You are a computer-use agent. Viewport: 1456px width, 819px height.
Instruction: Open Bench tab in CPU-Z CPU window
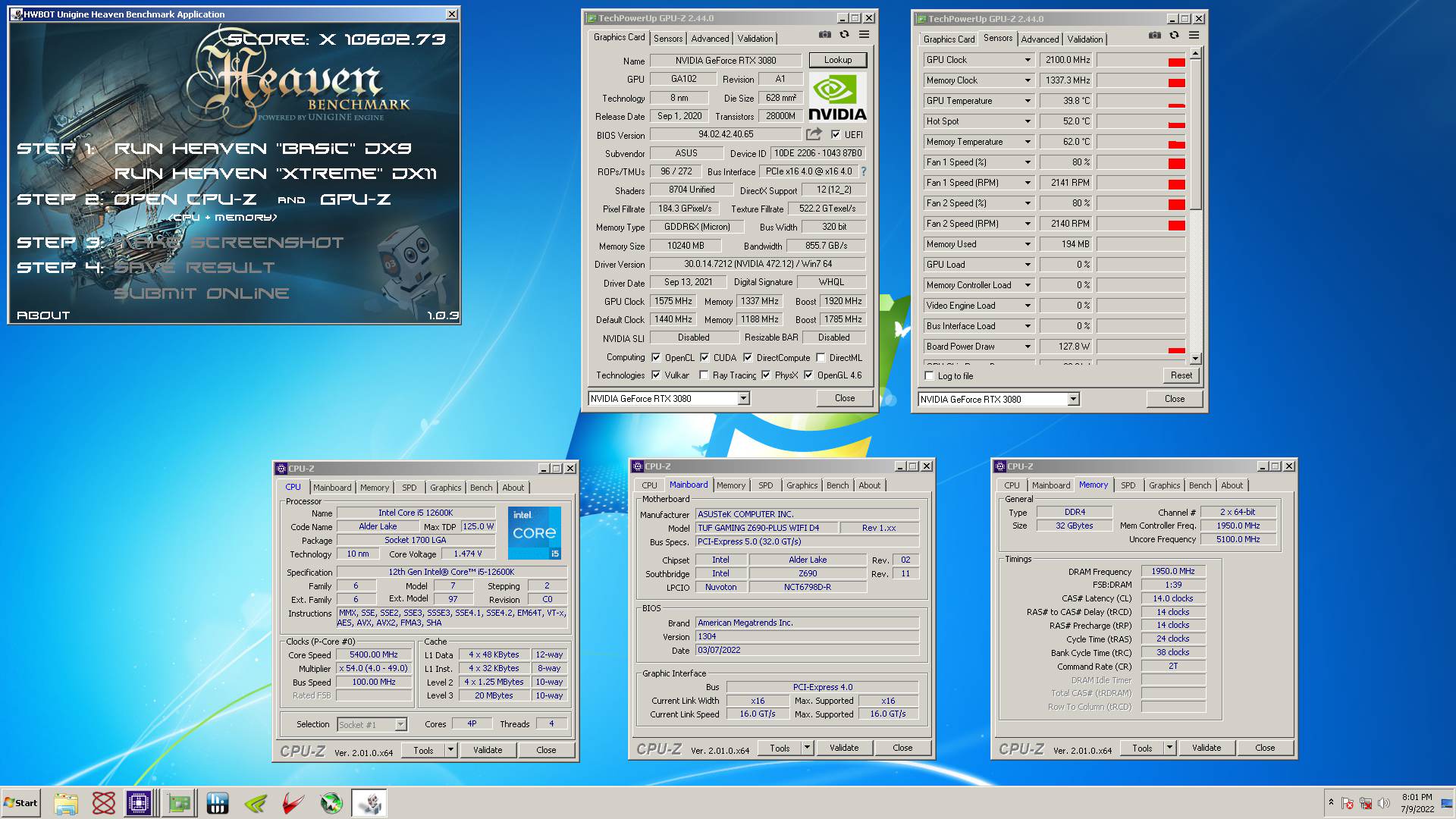tap(481, 488)
